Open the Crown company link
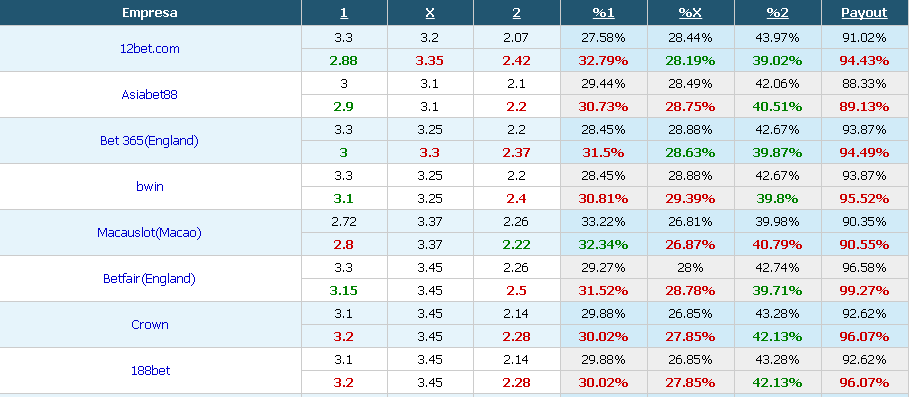 [x=149, y=324]
